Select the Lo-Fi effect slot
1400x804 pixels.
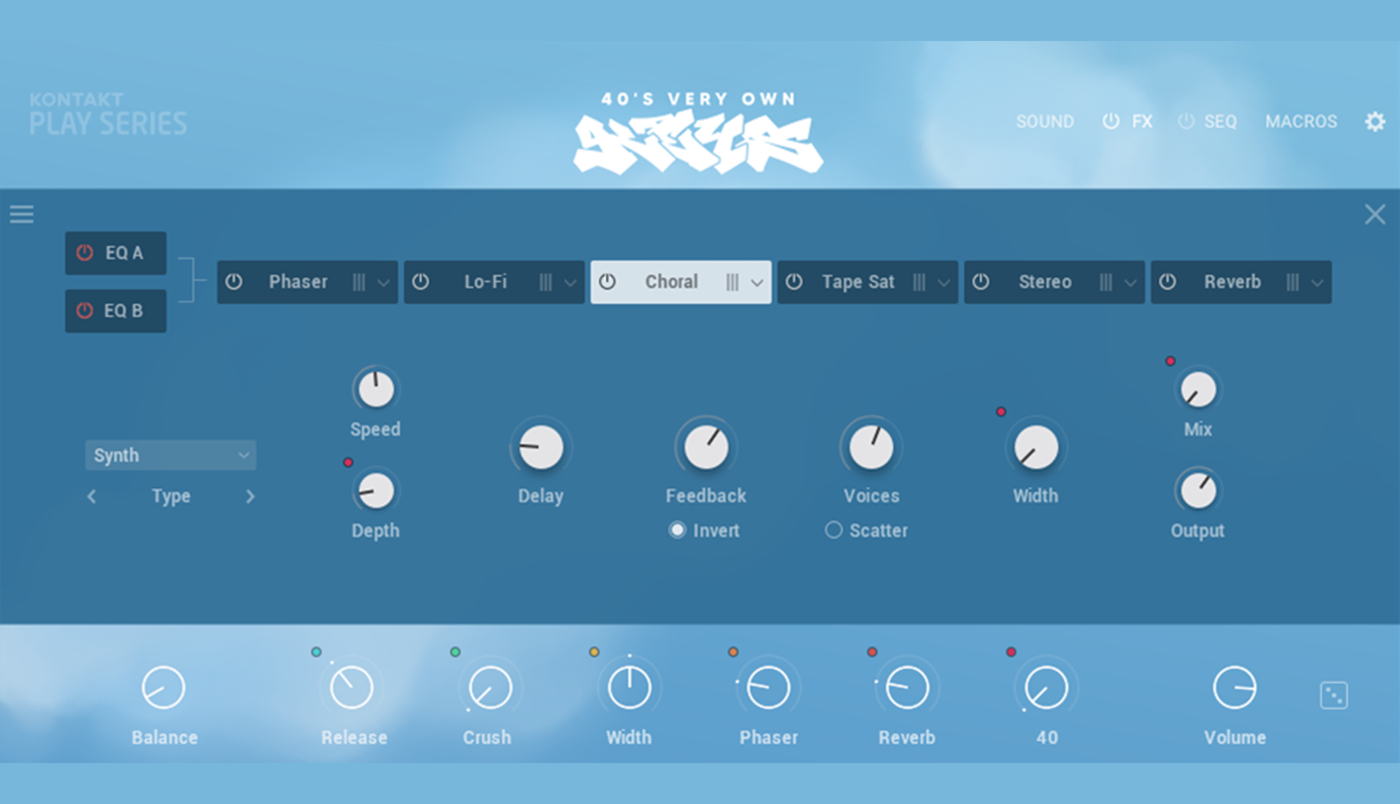click(494, 282)
